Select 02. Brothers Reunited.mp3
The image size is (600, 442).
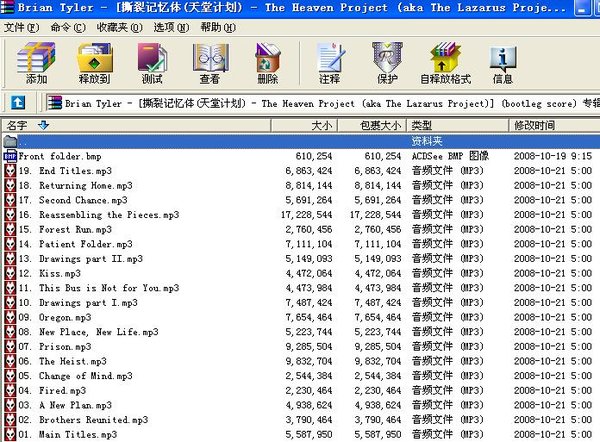pos(83,420)
